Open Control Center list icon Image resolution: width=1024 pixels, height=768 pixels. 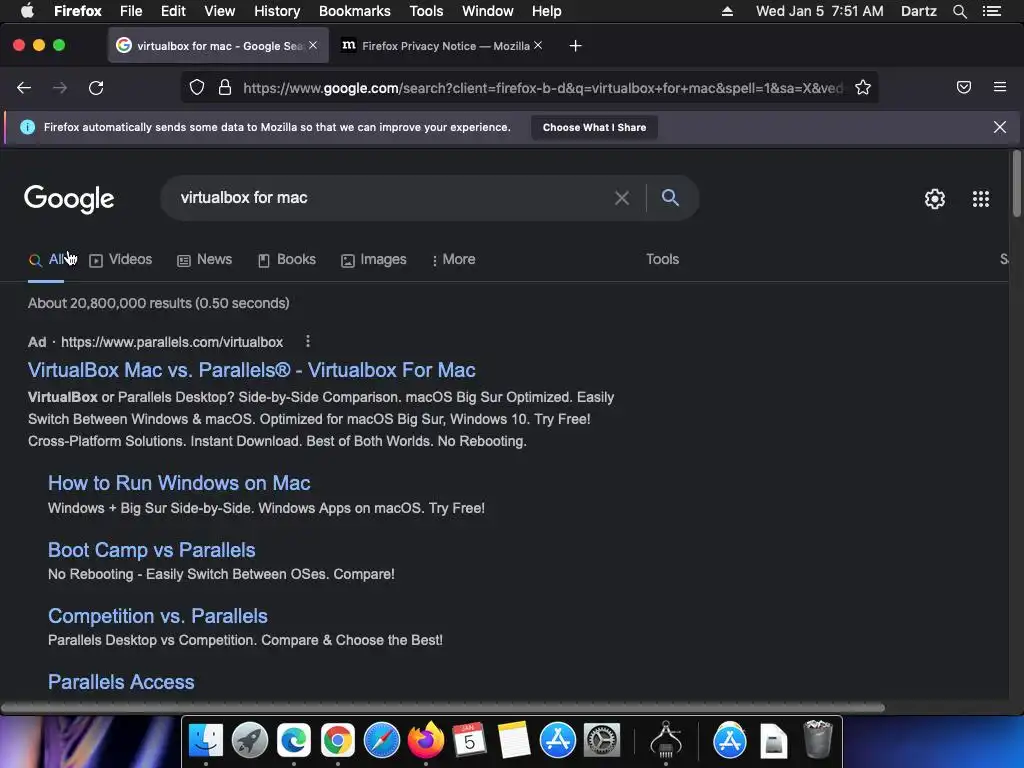click(991, 11)
